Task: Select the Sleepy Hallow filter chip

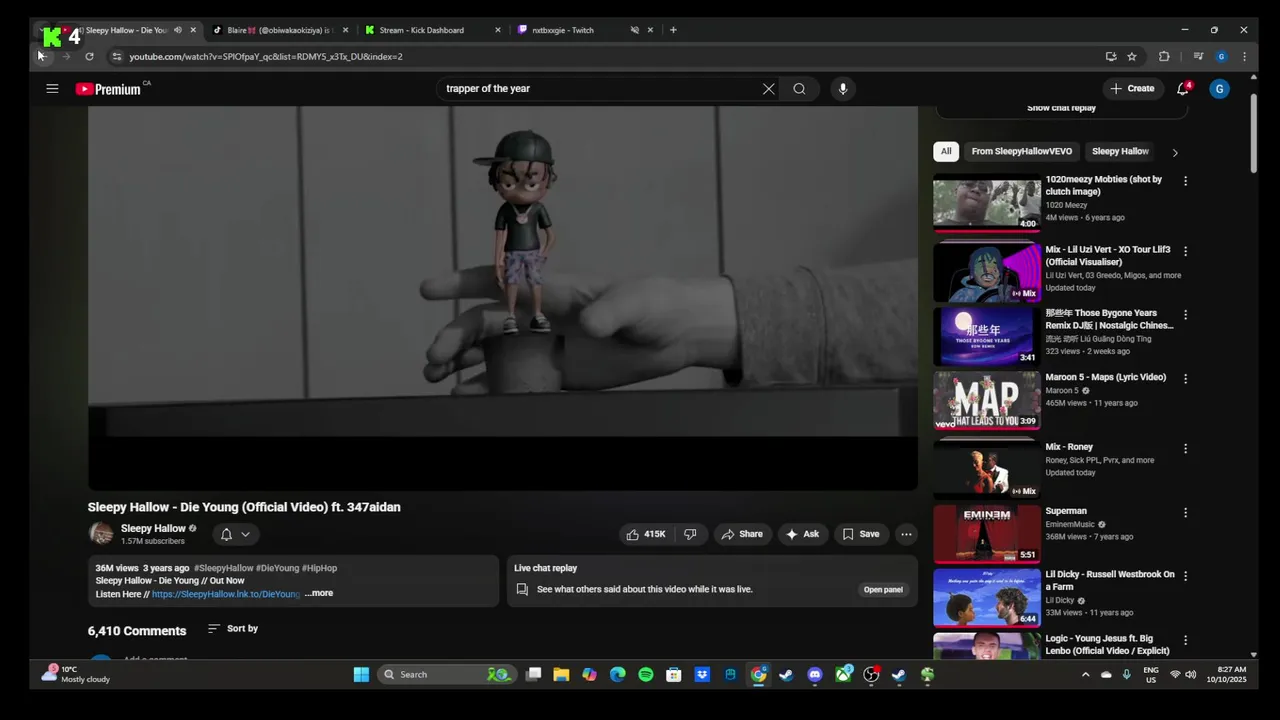Action: [x=1120, y=151]
